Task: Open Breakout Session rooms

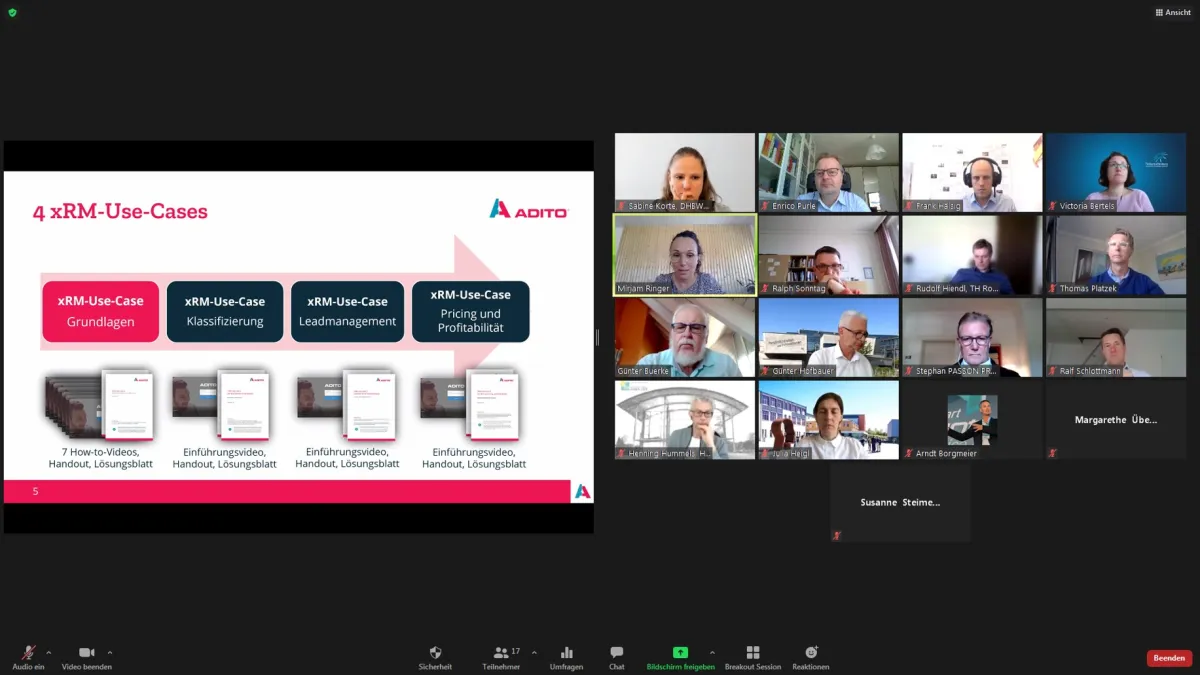Action: click(753, 654)
